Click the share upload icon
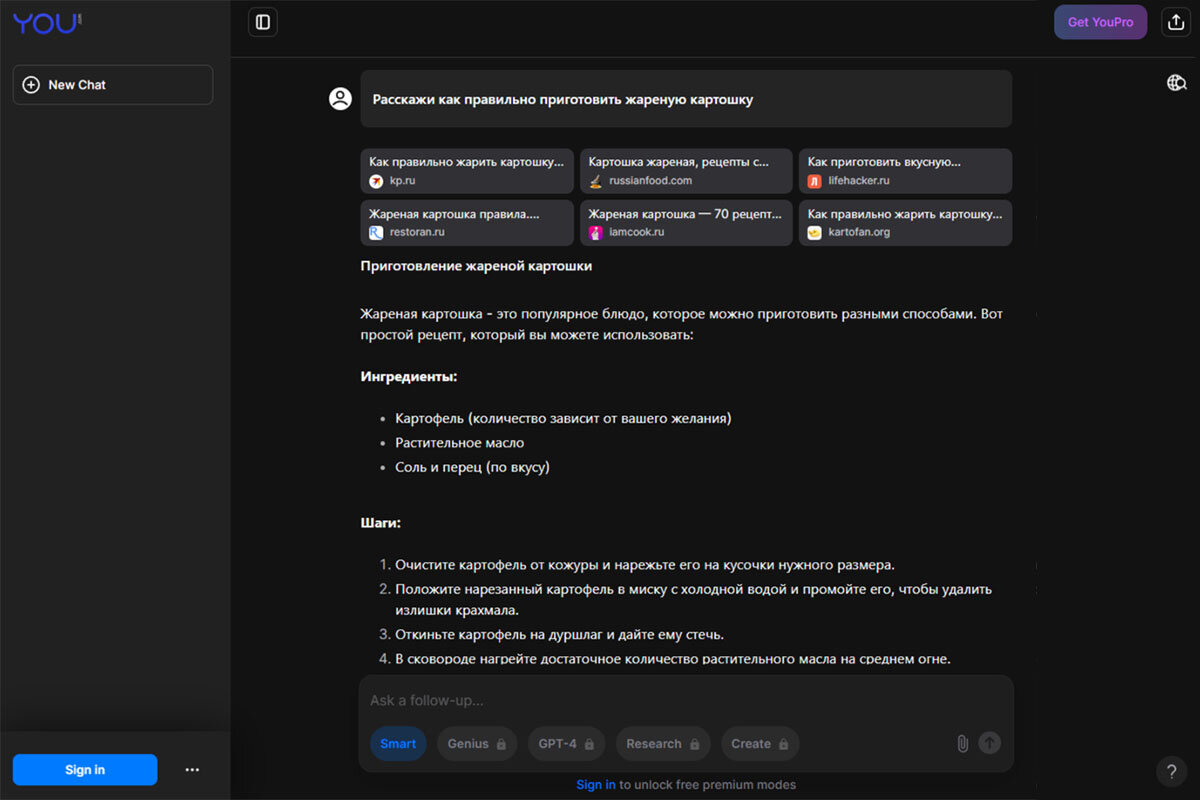Image resolution: width=1200 pixels, height=800 pixels. point(1176,22)
